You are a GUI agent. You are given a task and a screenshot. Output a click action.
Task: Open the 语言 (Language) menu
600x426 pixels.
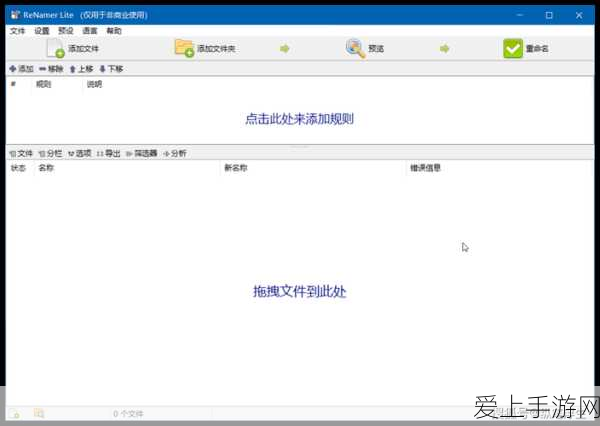pos(90,31)
